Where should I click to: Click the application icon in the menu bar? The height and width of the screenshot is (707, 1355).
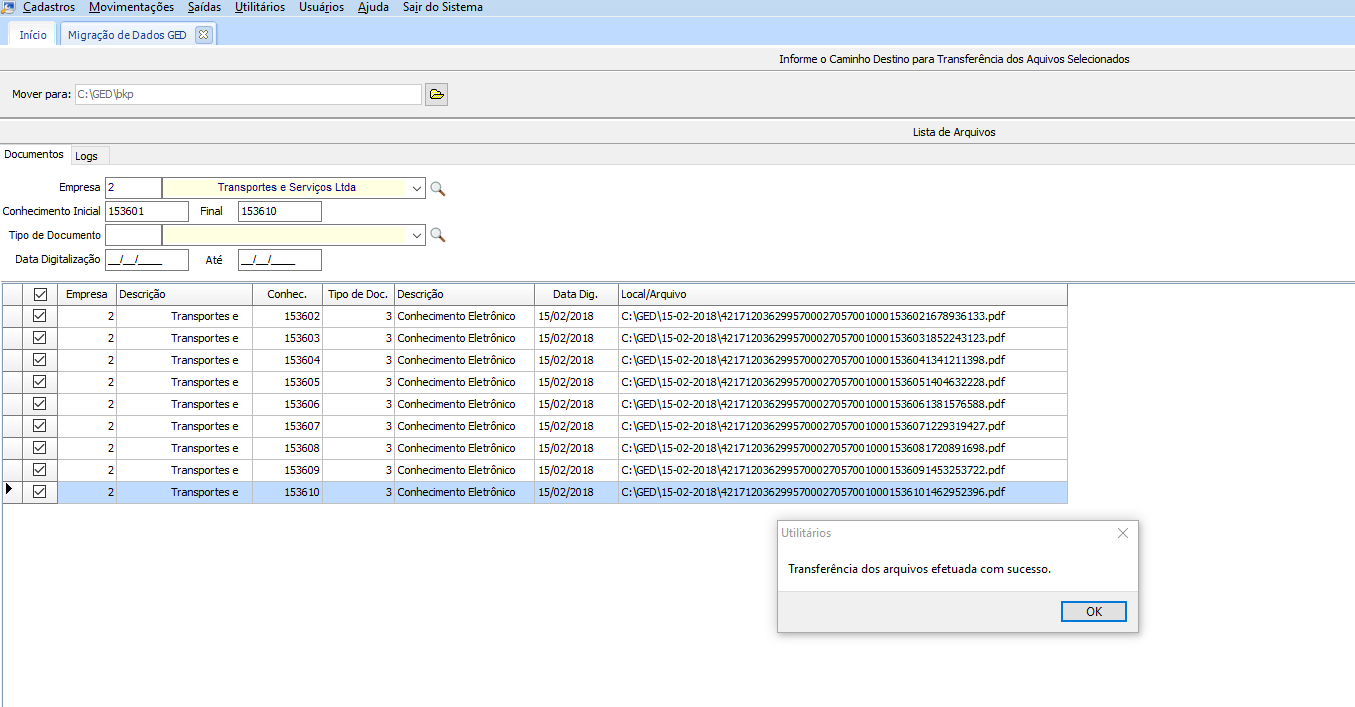pos(9,7)
